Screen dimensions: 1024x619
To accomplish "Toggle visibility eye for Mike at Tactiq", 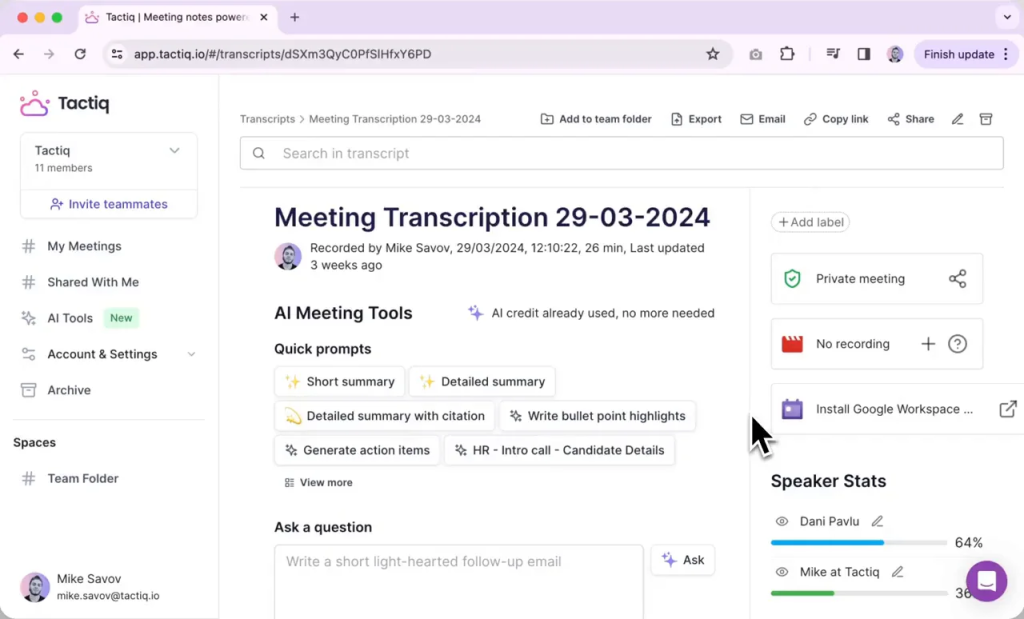I will click(782, 572).
